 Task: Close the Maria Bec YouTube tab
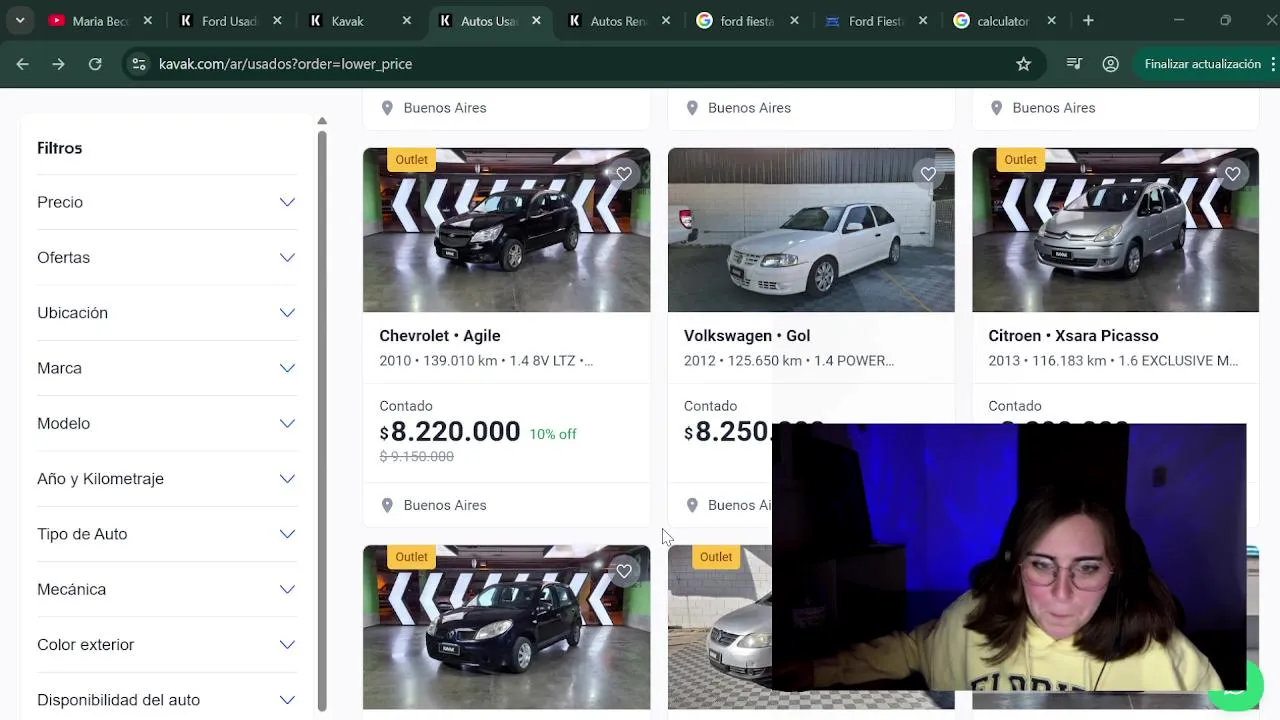click(147, 20)
